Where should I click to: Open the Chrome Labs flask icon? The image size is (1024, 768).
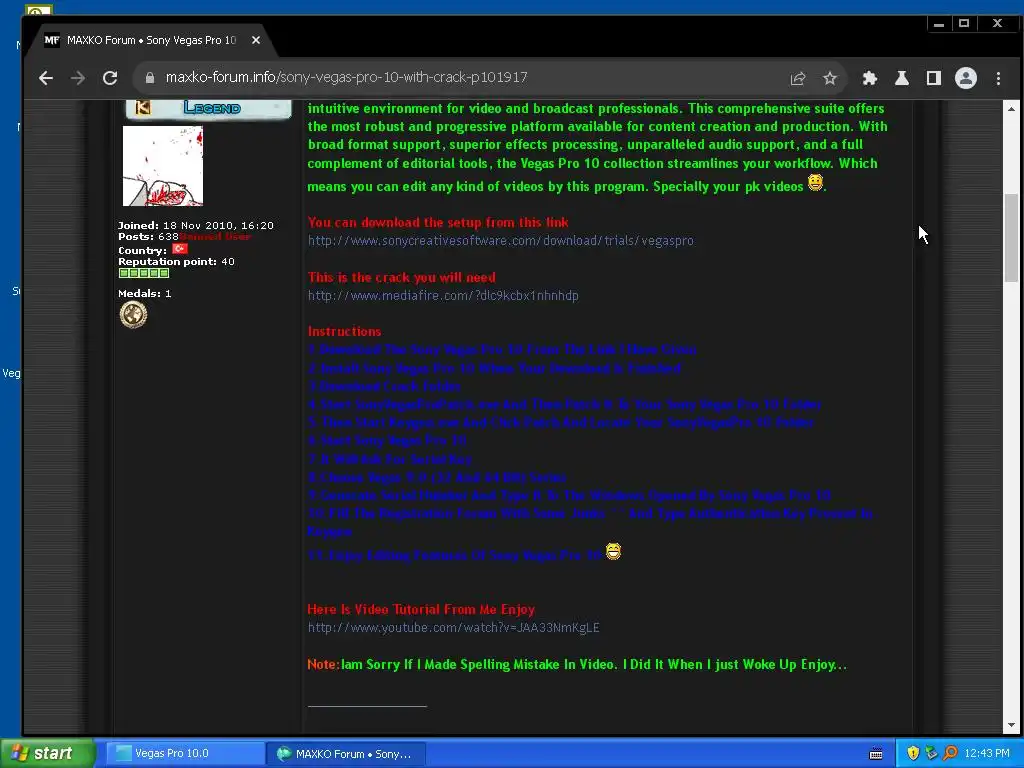901,78
